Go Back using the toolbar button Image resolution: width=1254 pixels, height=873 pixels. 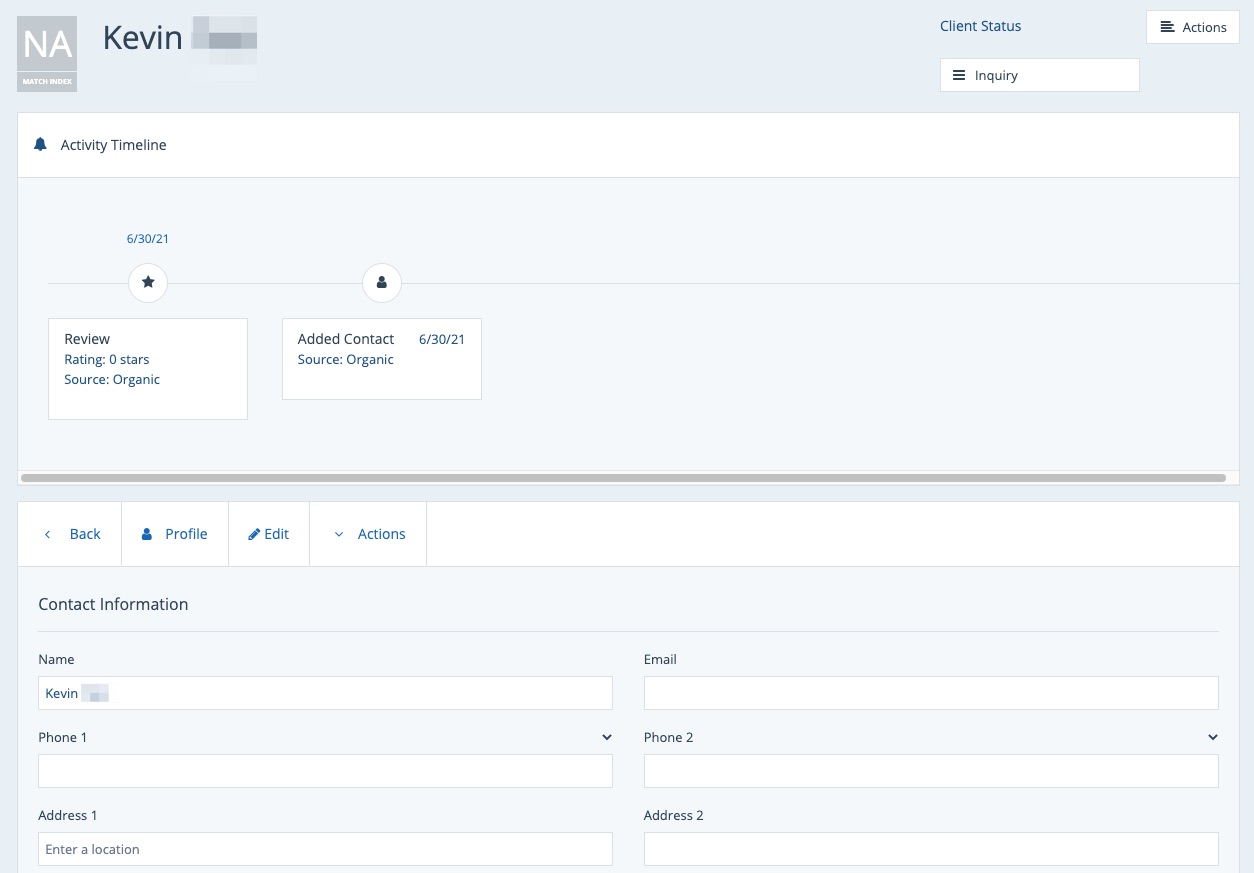click(71, 534)
